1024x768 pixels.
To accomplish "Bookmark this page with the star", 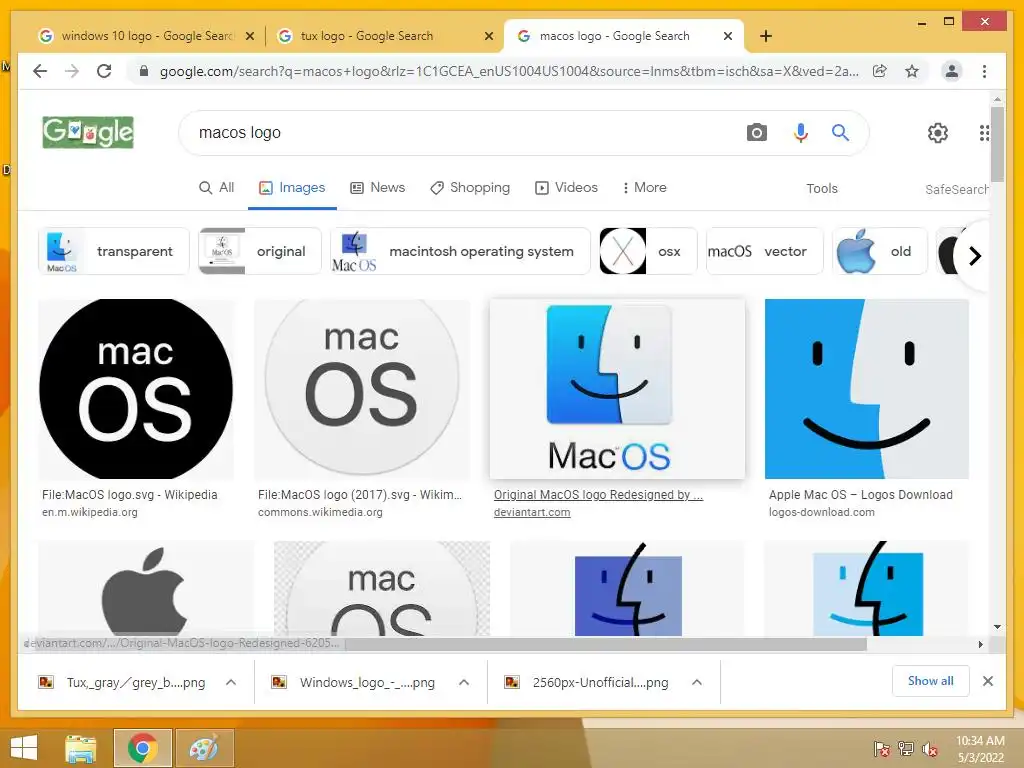I will [x=912, y=71].
